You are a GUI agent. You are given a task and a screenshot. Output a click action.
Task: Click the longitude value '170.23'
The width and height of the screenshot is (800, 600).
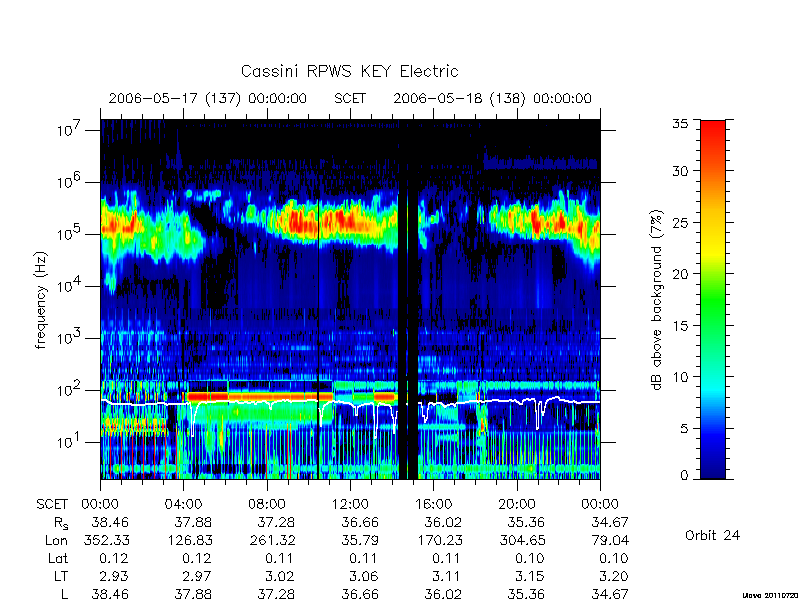pos(439,540)
